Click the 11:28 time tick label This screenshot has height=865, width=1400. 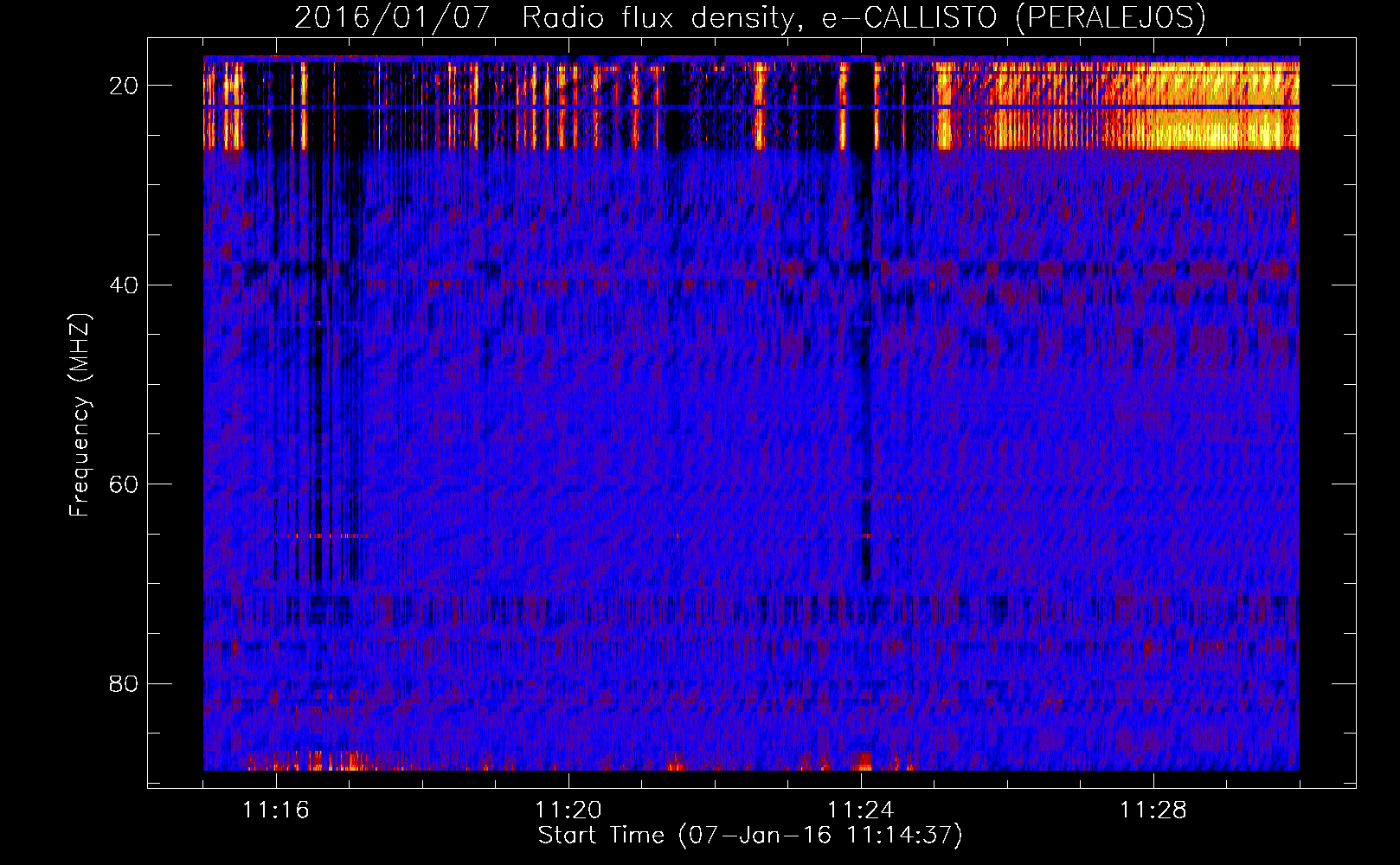pos(1153,810)
